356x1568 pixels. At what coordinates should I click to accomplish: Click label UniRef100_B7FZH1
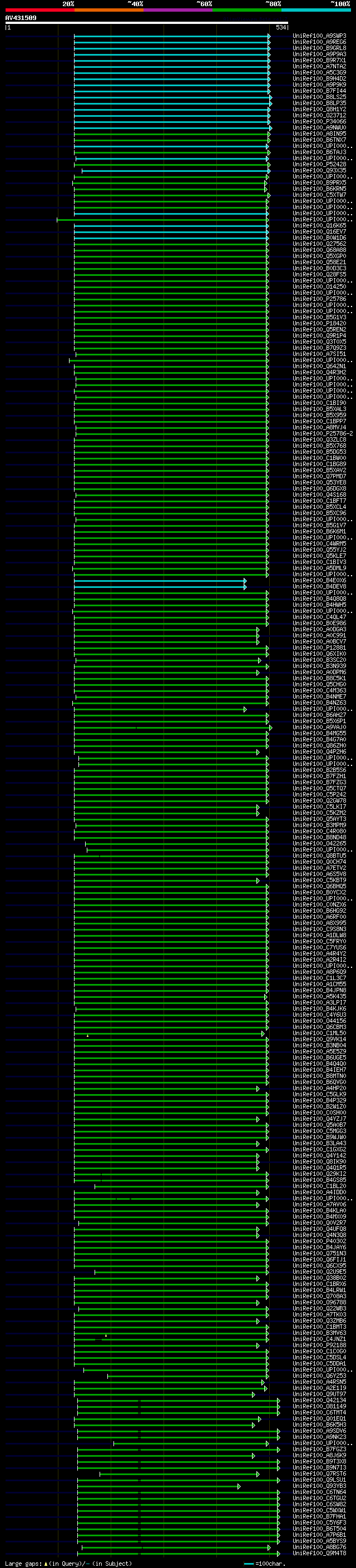(319, 776)
